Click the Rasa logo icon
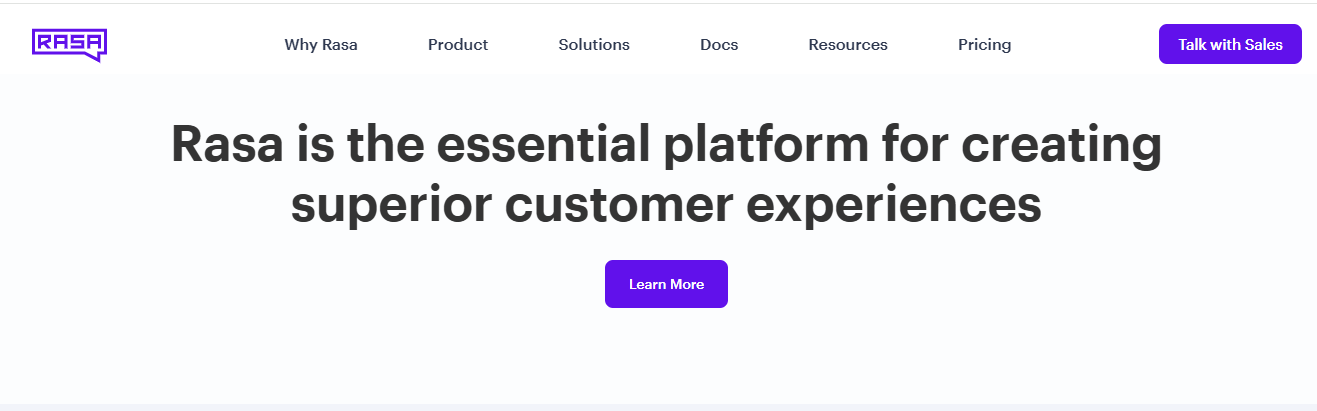 (x=69, y=45)
